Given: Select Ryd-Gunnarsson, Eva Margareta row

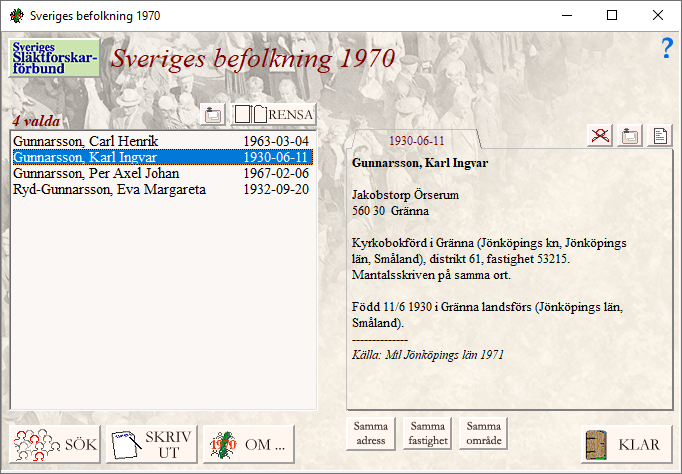Looking at the screenshot, I should (x=161, y=189).
